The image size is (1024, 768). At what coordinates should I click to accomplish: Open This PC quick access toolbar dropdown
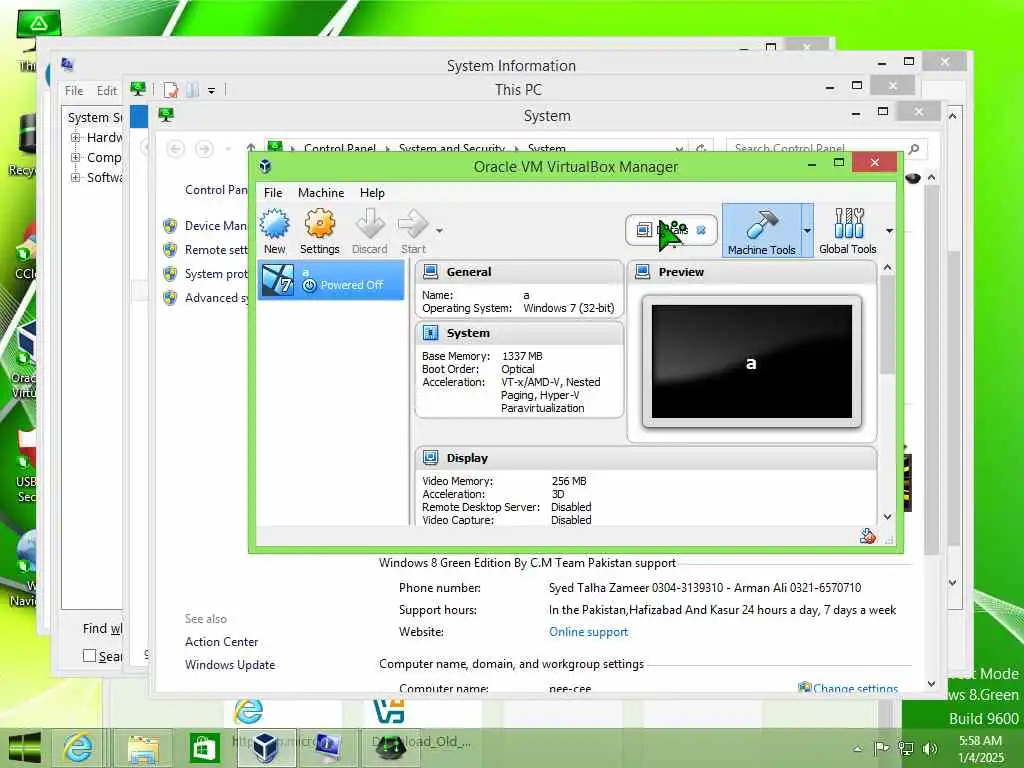click(212, 90)
